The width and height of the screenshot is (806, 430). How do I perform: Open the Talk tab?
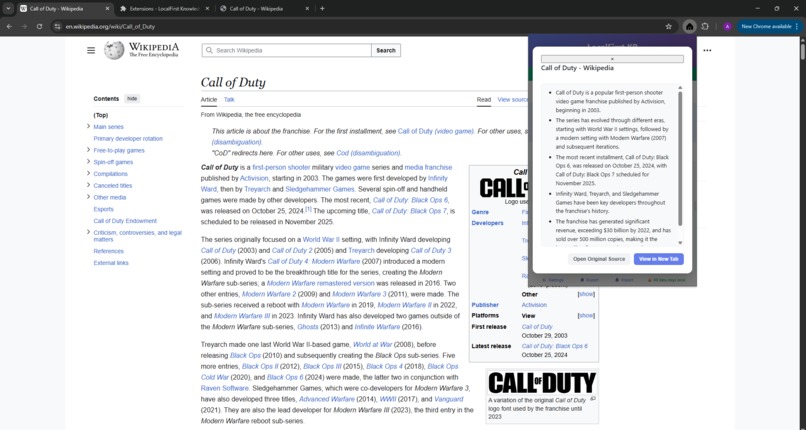tap(229, 100)
